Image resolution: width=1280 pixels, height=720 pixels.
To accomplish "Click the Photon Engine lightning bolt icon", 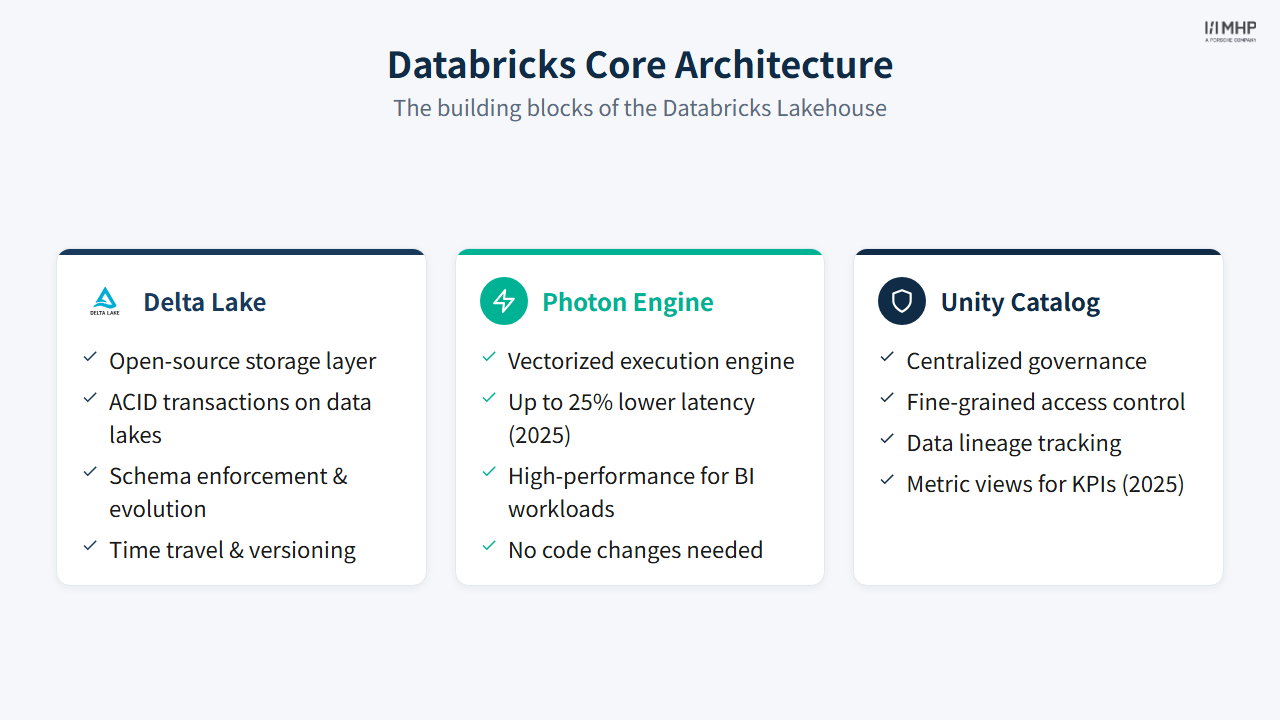I will [x=504, y=301].
